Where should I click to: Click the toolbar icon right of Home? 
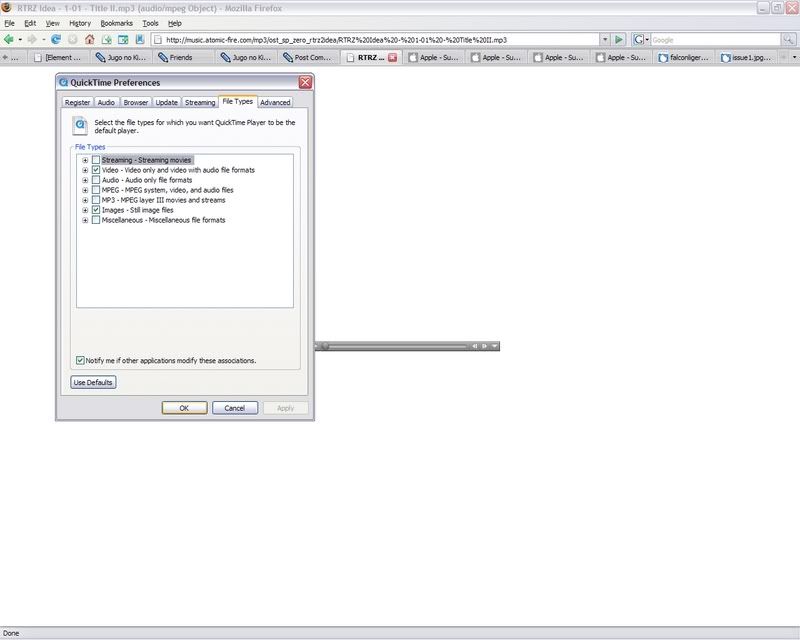click(106, 39)
